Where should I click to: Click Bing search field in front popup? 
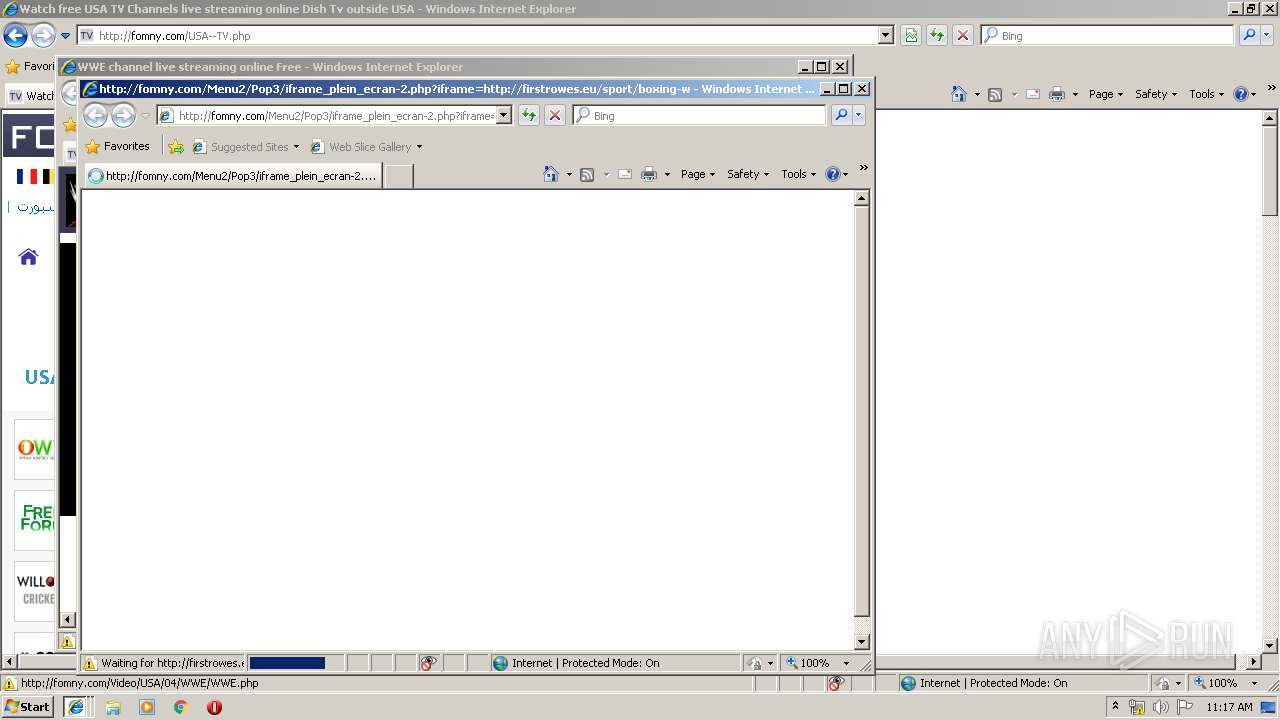point(700,116)
